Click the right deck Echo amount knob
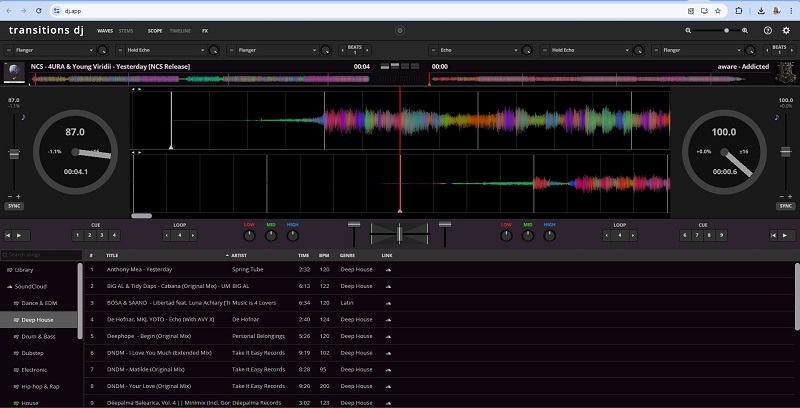The width and height of the screenshot is (800, 408). click(527, 50)
